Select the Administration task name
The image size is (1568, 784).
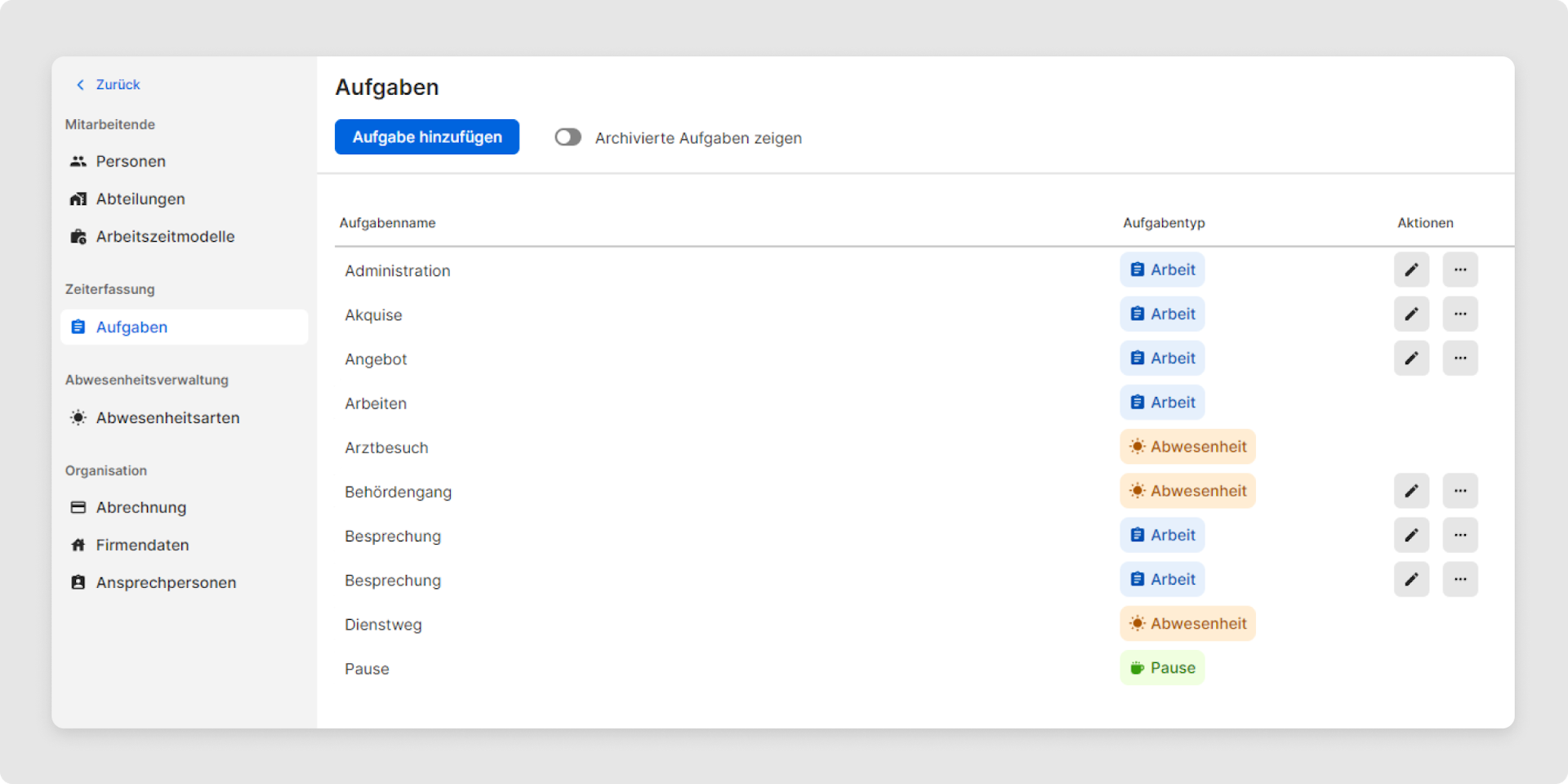point(397,270)
